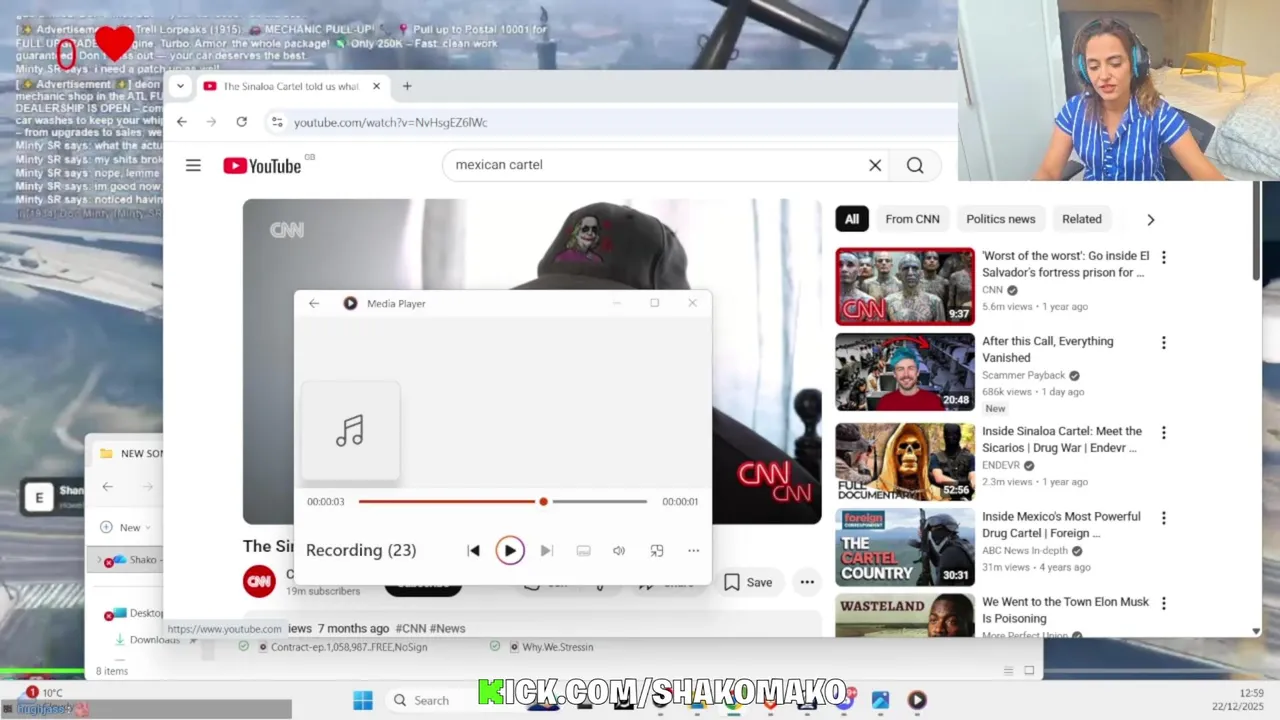Click Scammer Payback thumbnail 20:48

click(905, 372)
